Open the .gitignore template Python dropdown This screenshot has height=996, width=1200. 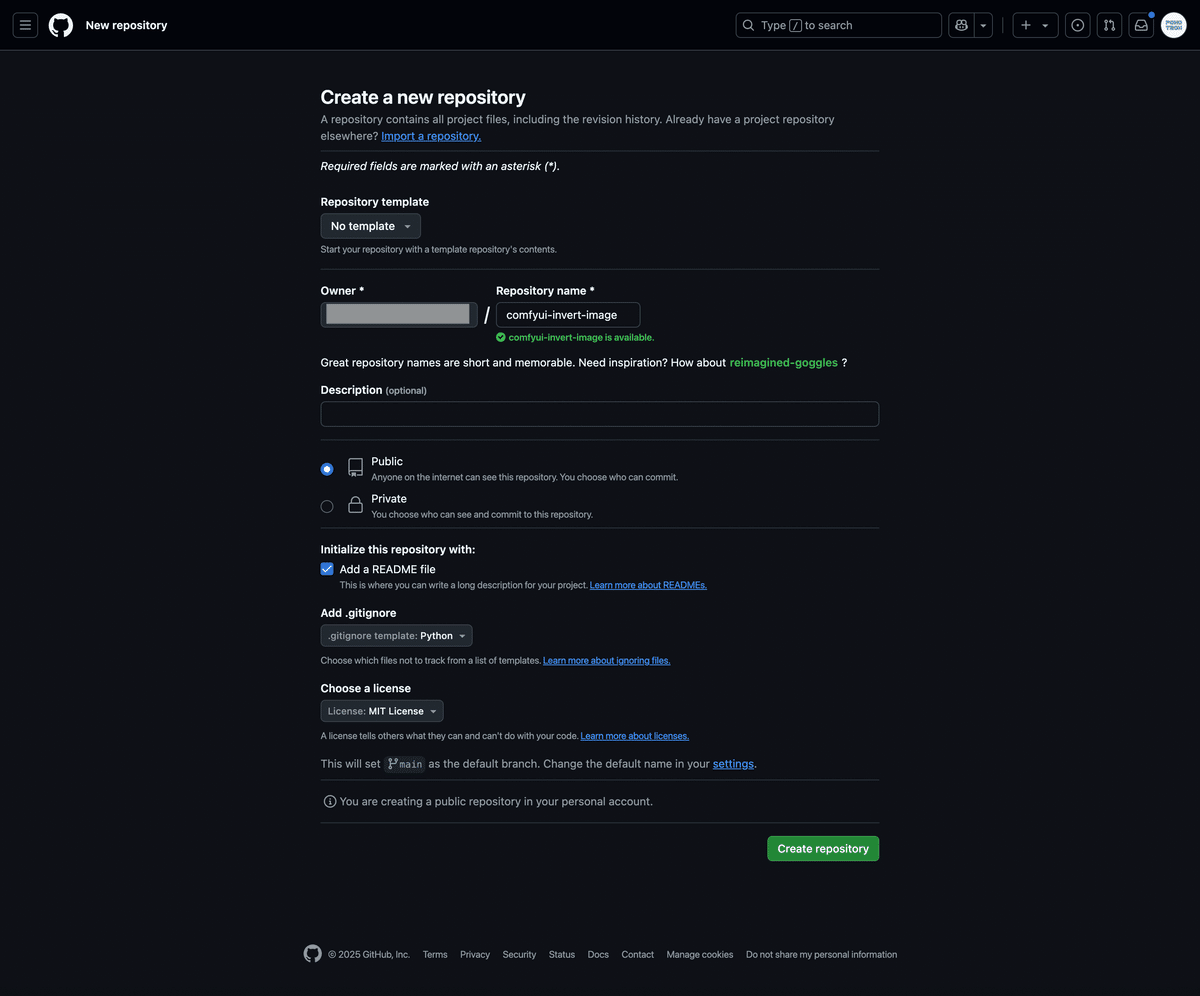coord(396,636)
